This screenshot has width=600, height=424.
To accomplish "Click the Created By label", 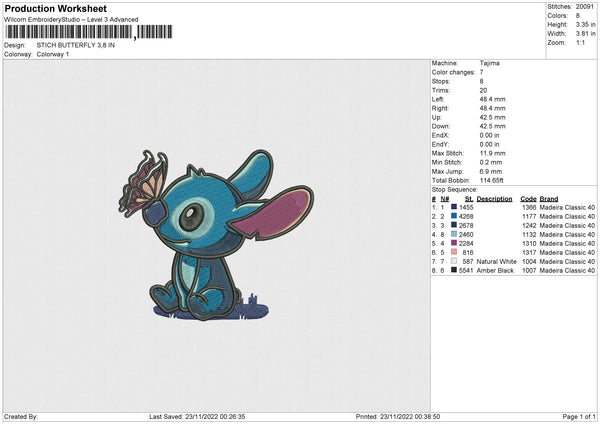I will tap(21, 417).
